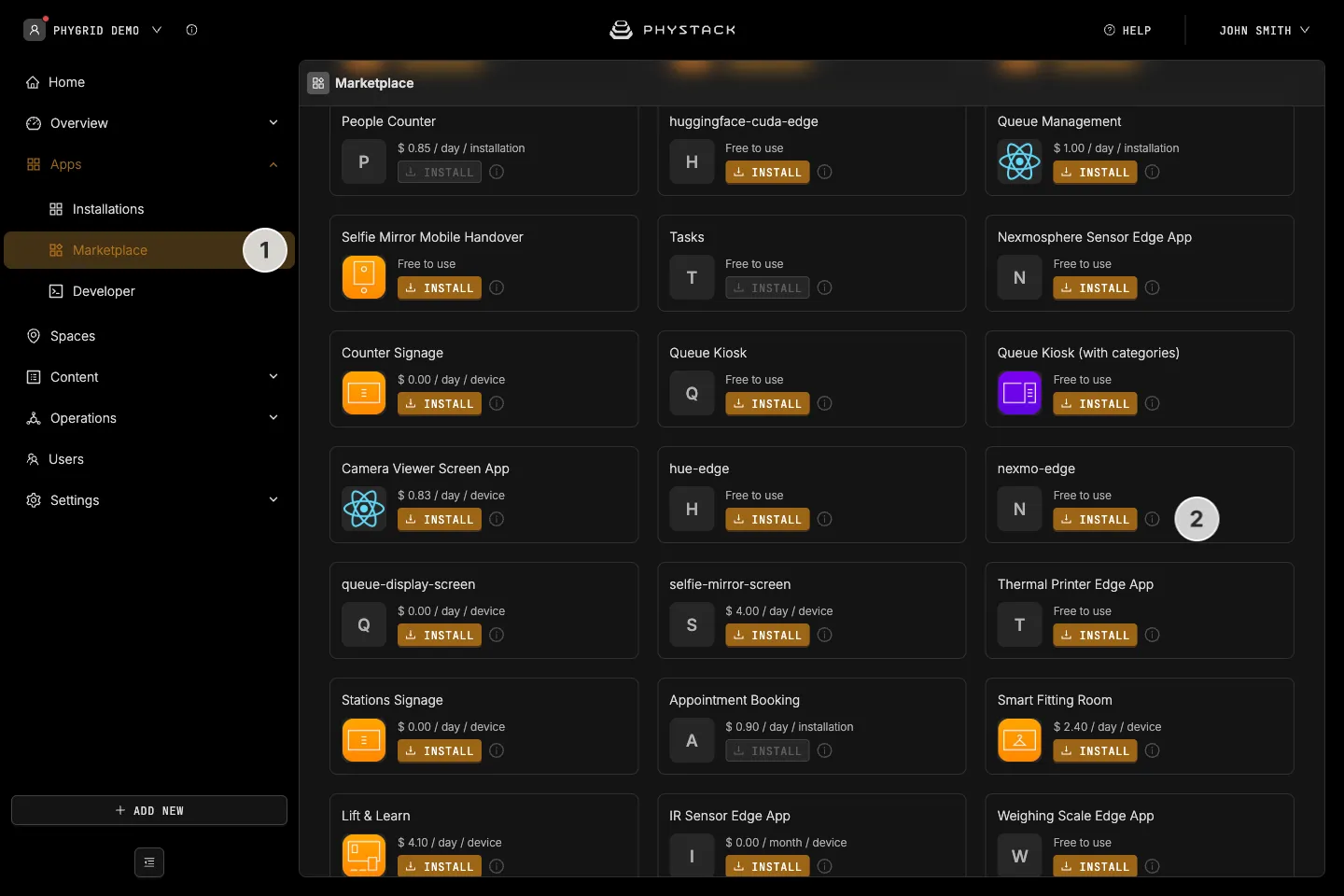Open the John Smith user menu
Screen dimensions: 1344x896
[1264, 30]
